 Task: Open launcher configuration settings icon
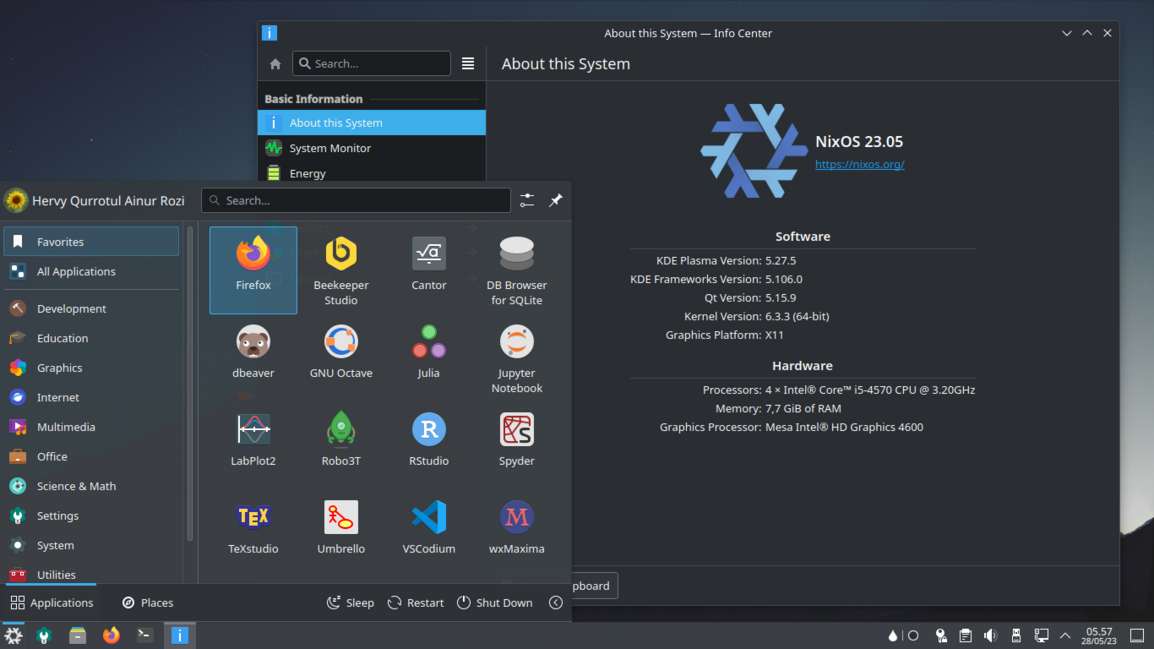pos(527,200)
